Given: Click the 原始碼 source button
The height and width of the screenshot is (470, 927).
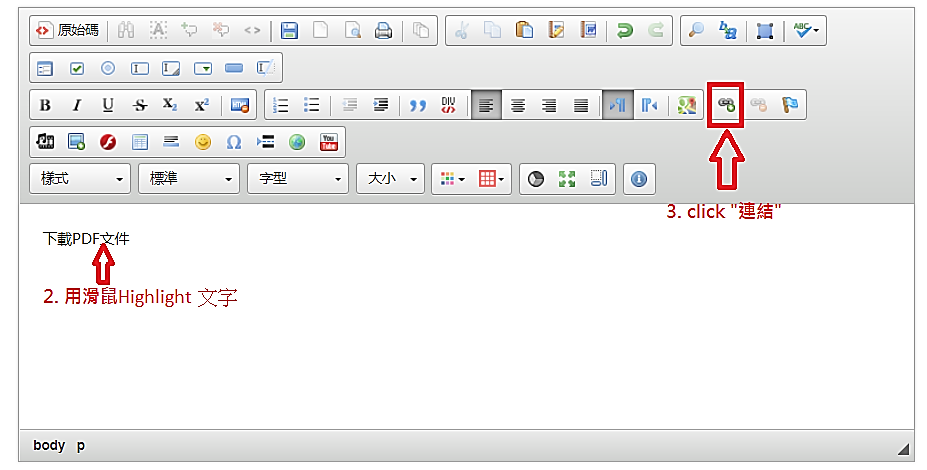Looking at the screenshot, I should [x=68, y=31].
